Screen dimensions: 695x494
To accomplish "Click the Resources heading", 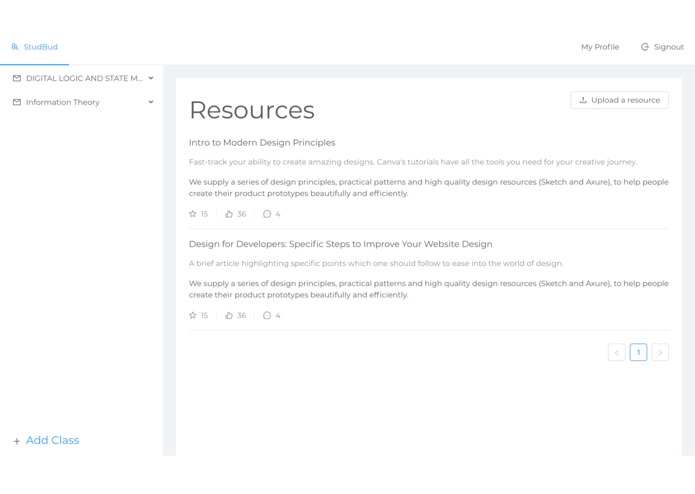I will tap(252, 110).
